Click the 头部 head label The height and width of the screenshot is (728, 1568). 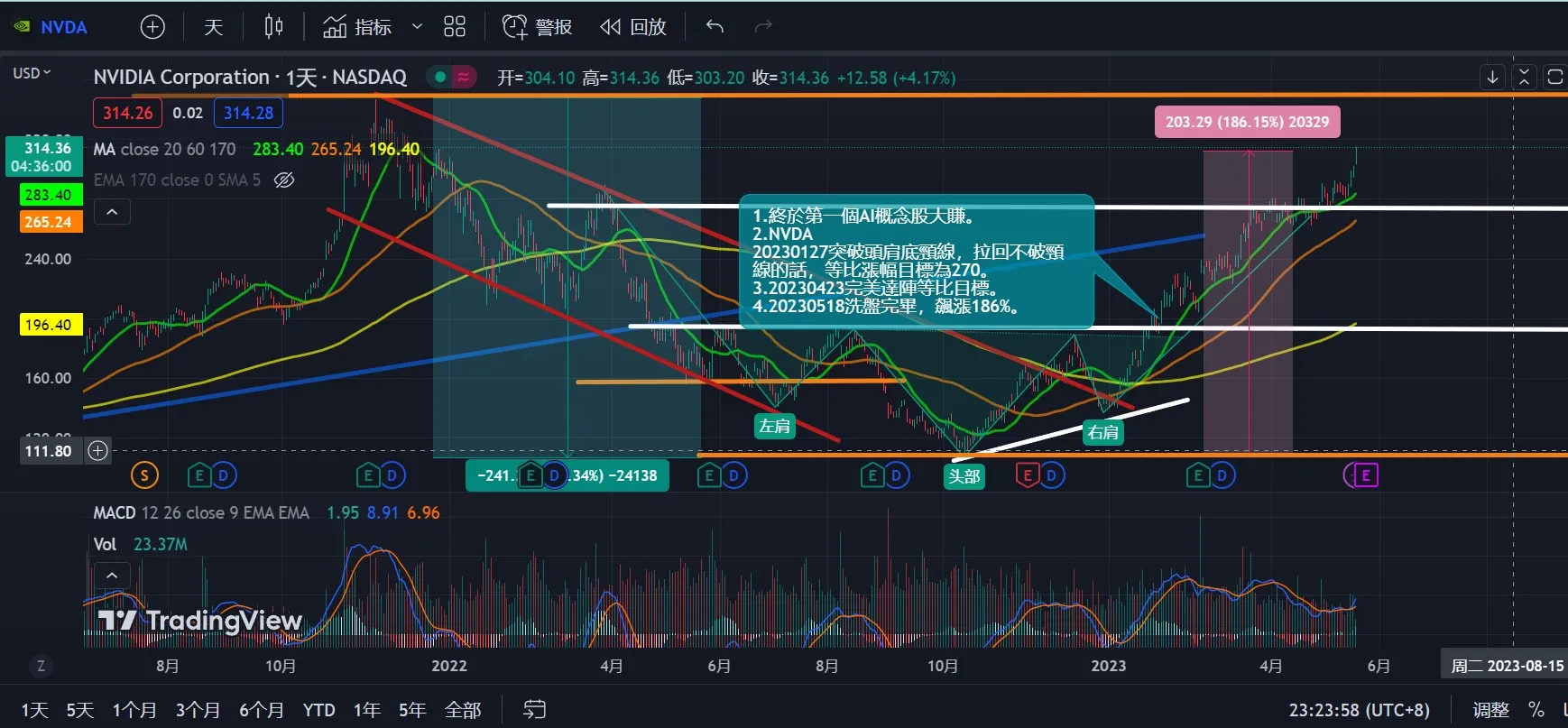pos(964,475)
